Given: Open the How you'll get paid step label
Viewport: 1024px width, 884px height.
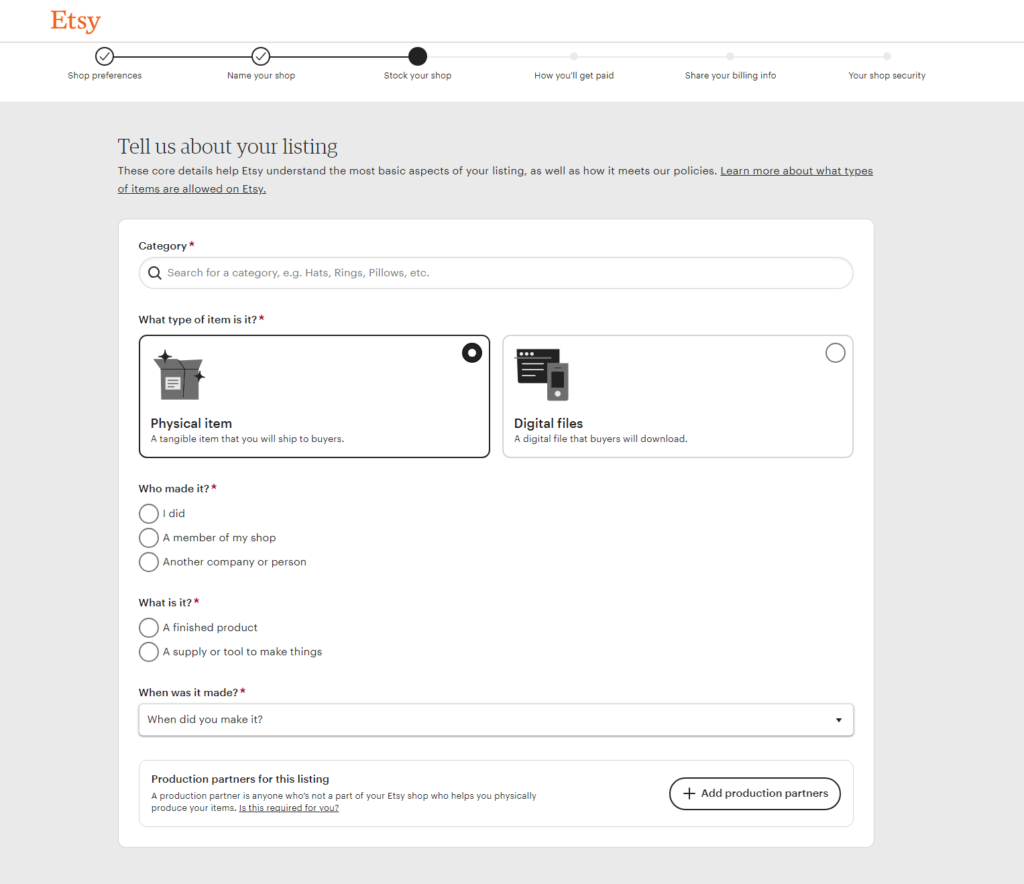Looking at the screenshot, I should point(573,76).
